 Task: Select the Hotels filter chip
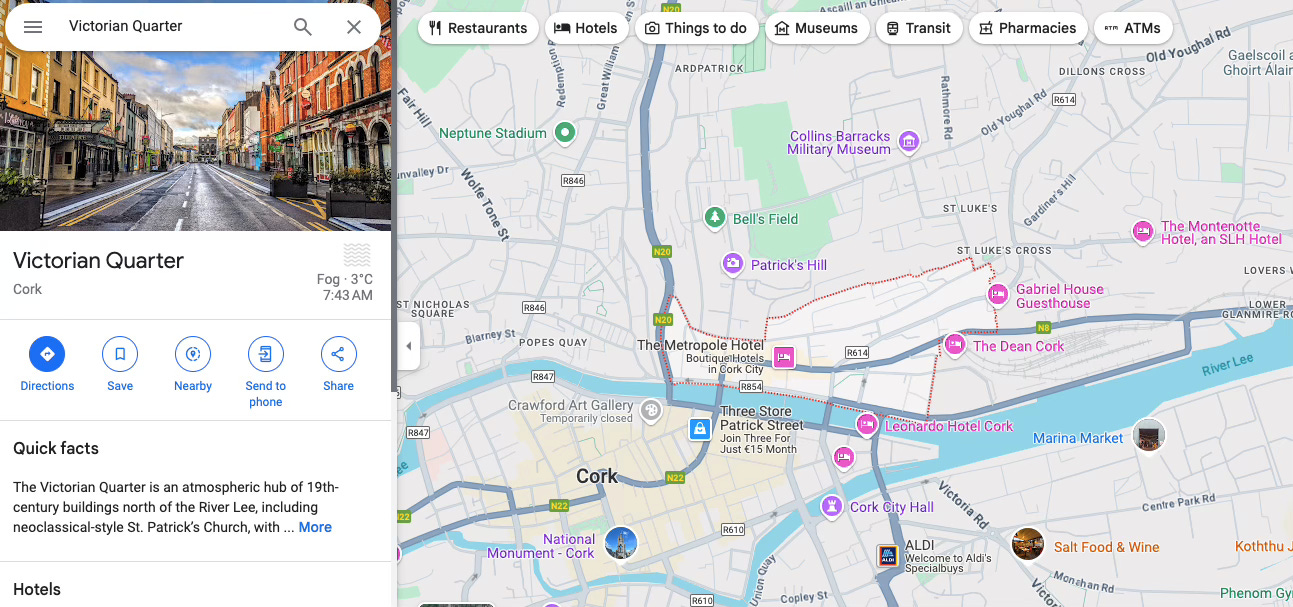click(x=587, y=28)
